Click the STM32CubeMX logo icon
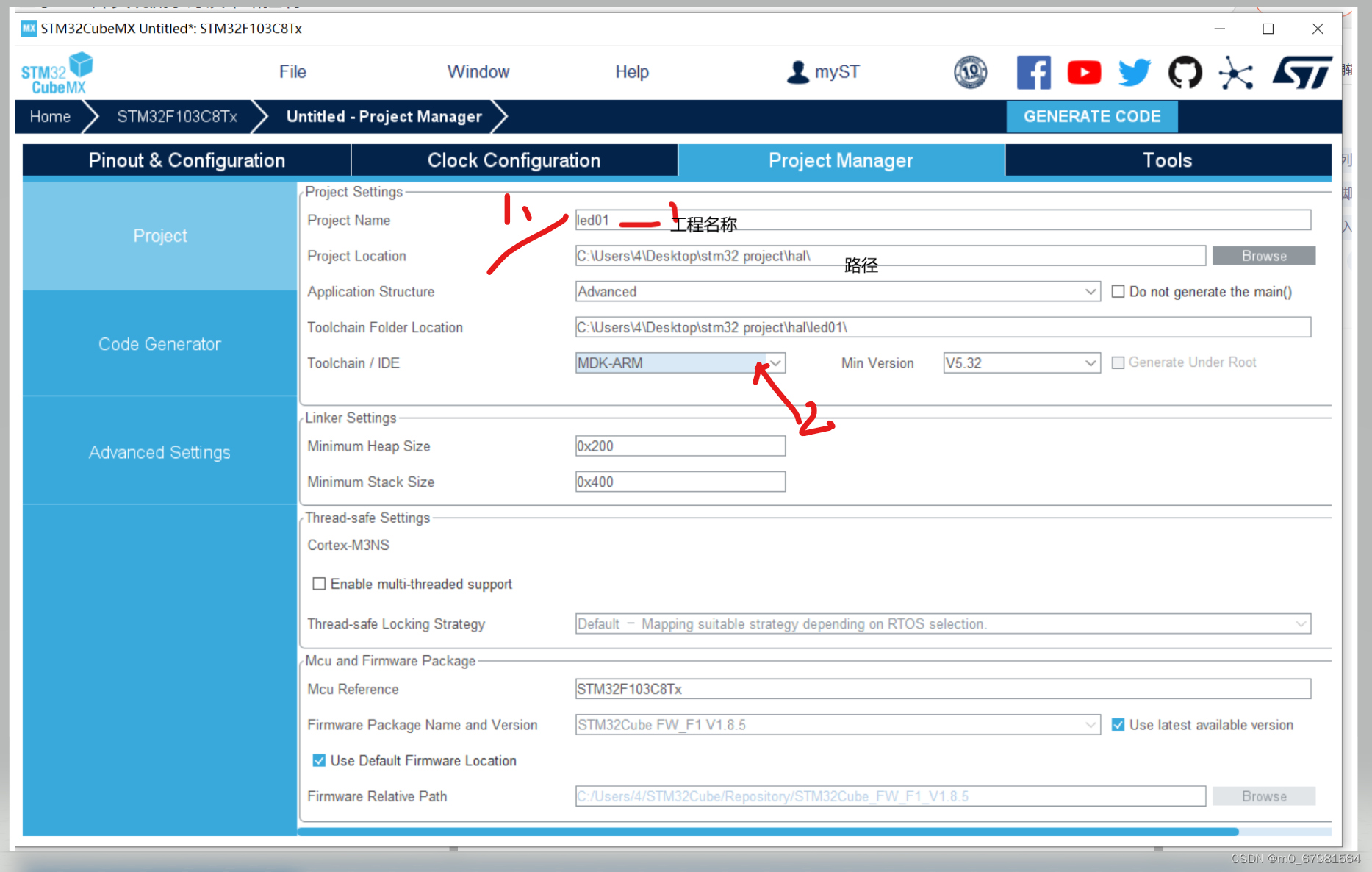This screenshot has width=1372, height=872. click(57, 73)
